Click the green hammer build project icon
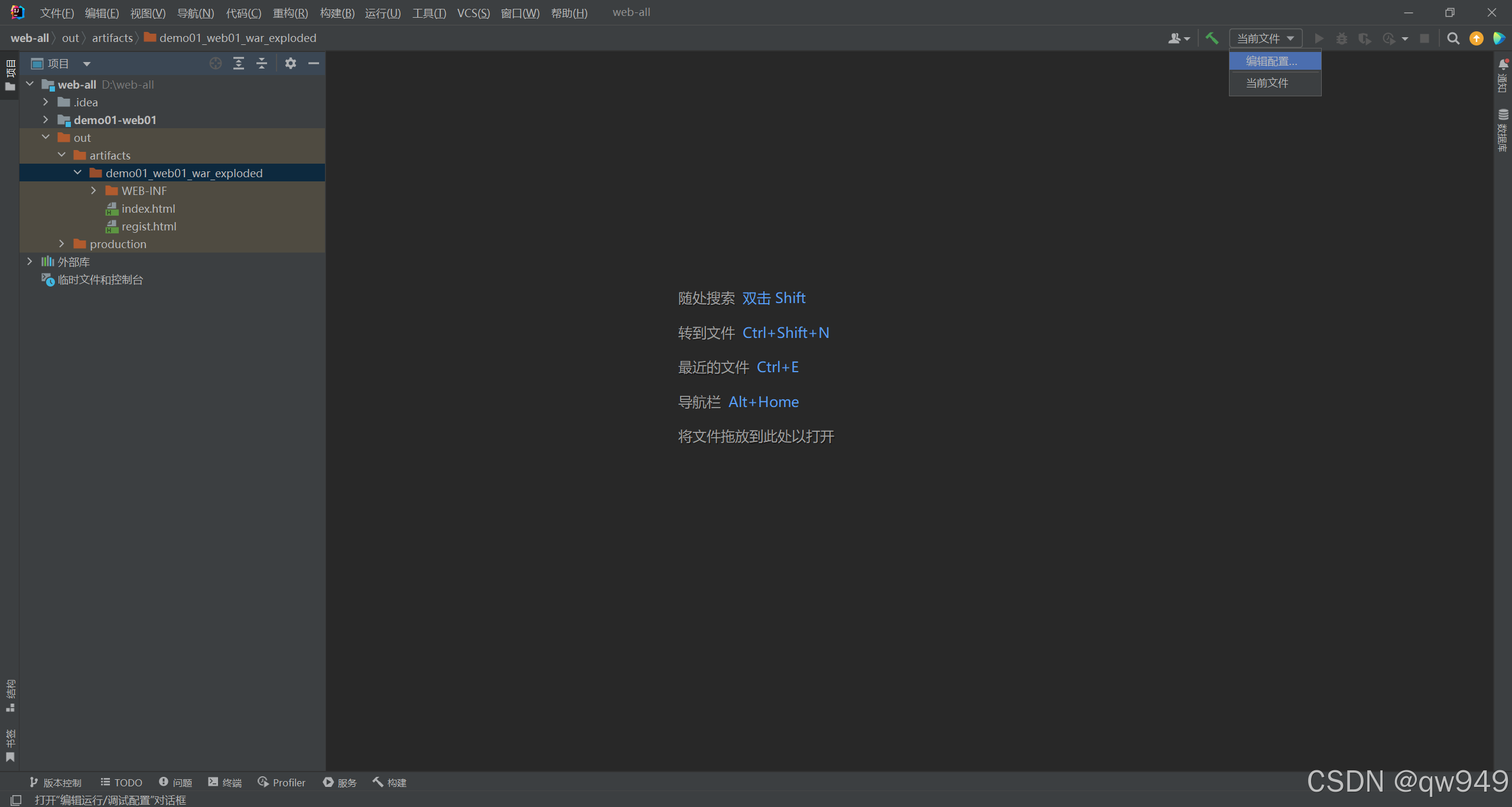The height and width of the screenshot is (807, 1512). coord(1211,38)
